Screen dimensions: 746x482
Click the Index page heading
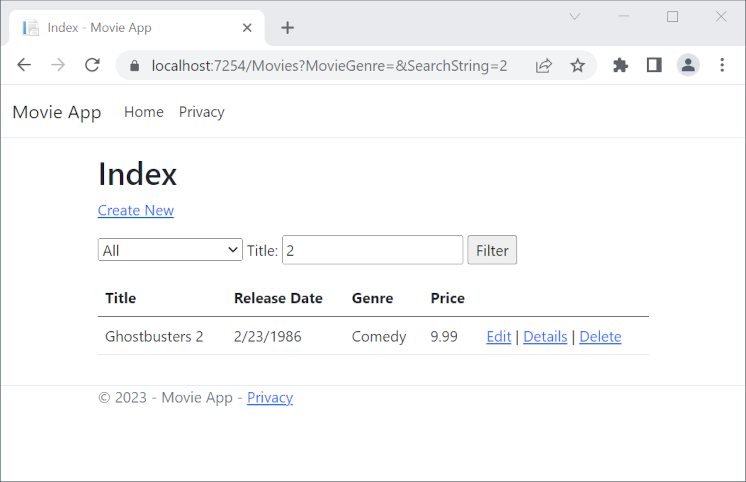pos(137,174)
